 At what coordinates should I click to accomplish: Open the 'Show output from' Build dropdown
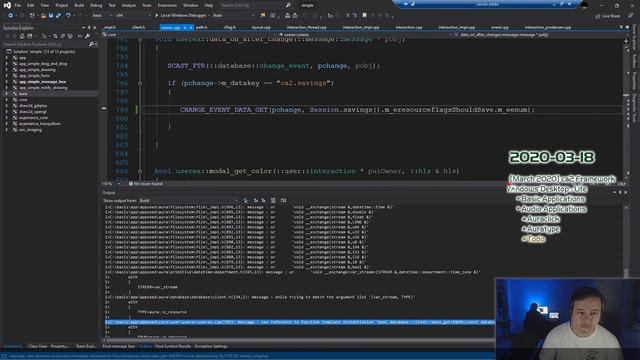(x=188, y=201)
